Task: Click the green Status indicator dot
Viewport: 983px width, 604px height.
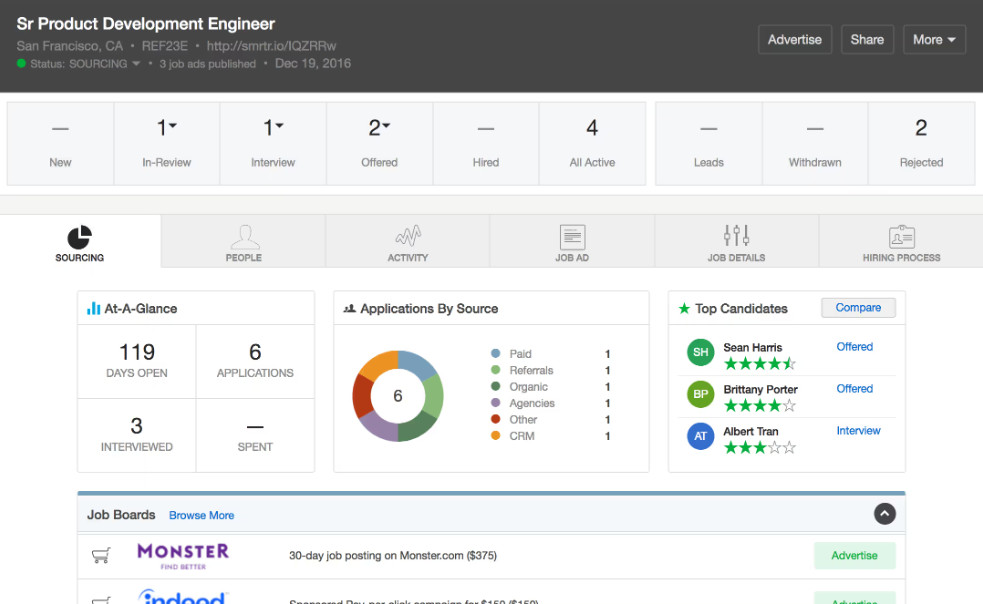Action: (x=19, y=63)
